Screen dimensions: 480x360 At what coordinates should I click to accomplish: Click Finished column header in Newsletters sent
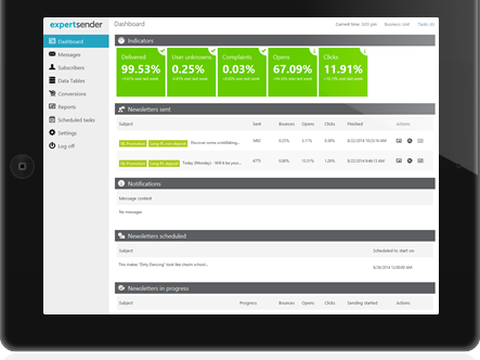click(355, 124)
